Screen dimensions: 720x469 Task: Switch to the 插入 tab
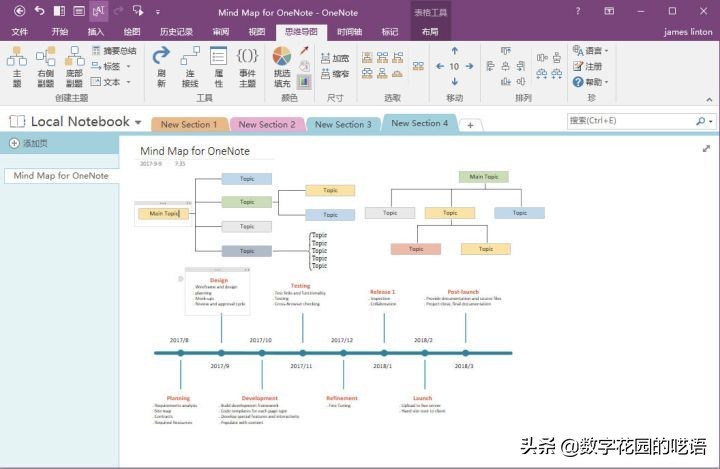coord(96,32)
